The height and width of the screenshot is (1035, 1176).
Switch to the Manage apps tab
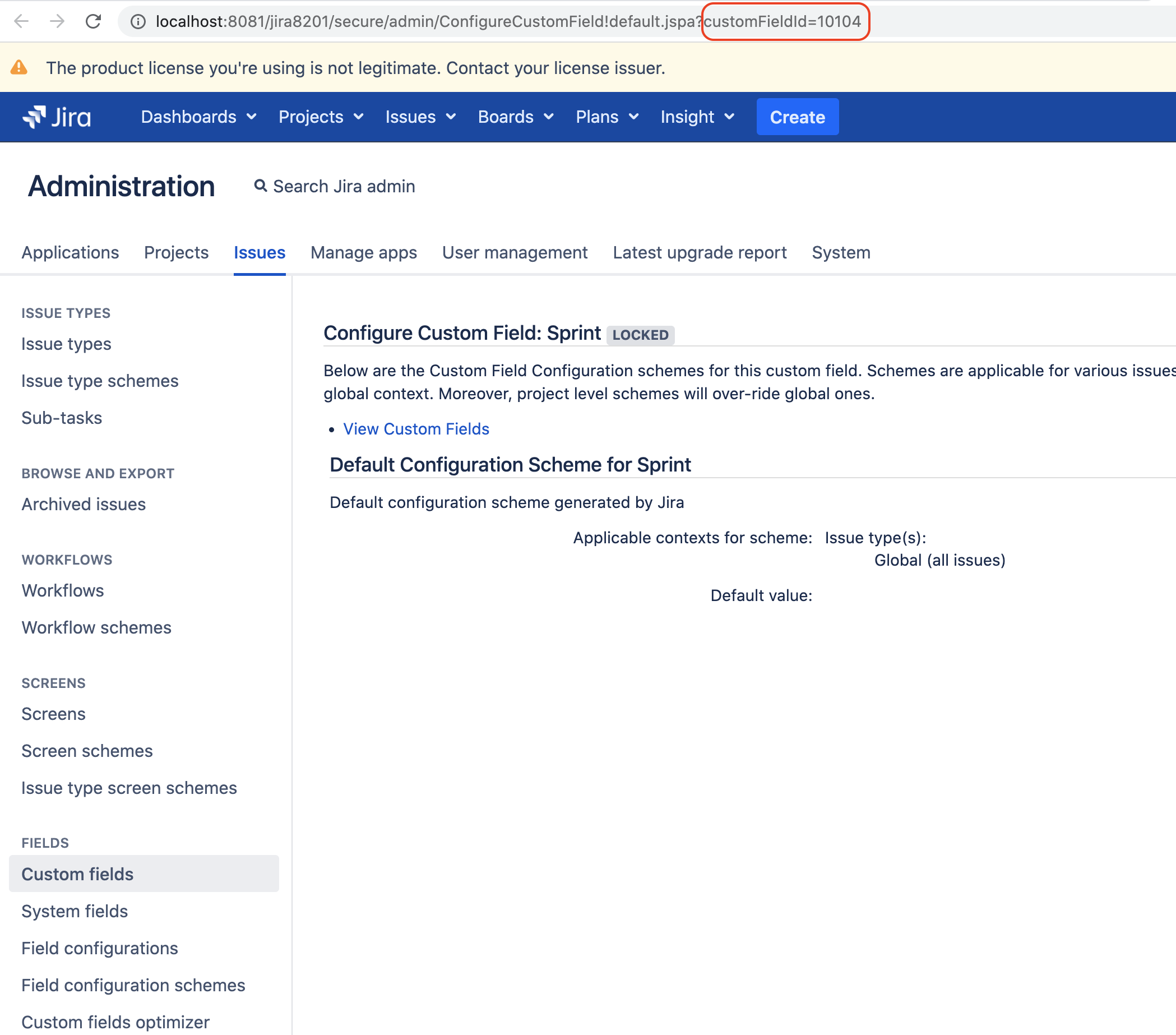364,253
